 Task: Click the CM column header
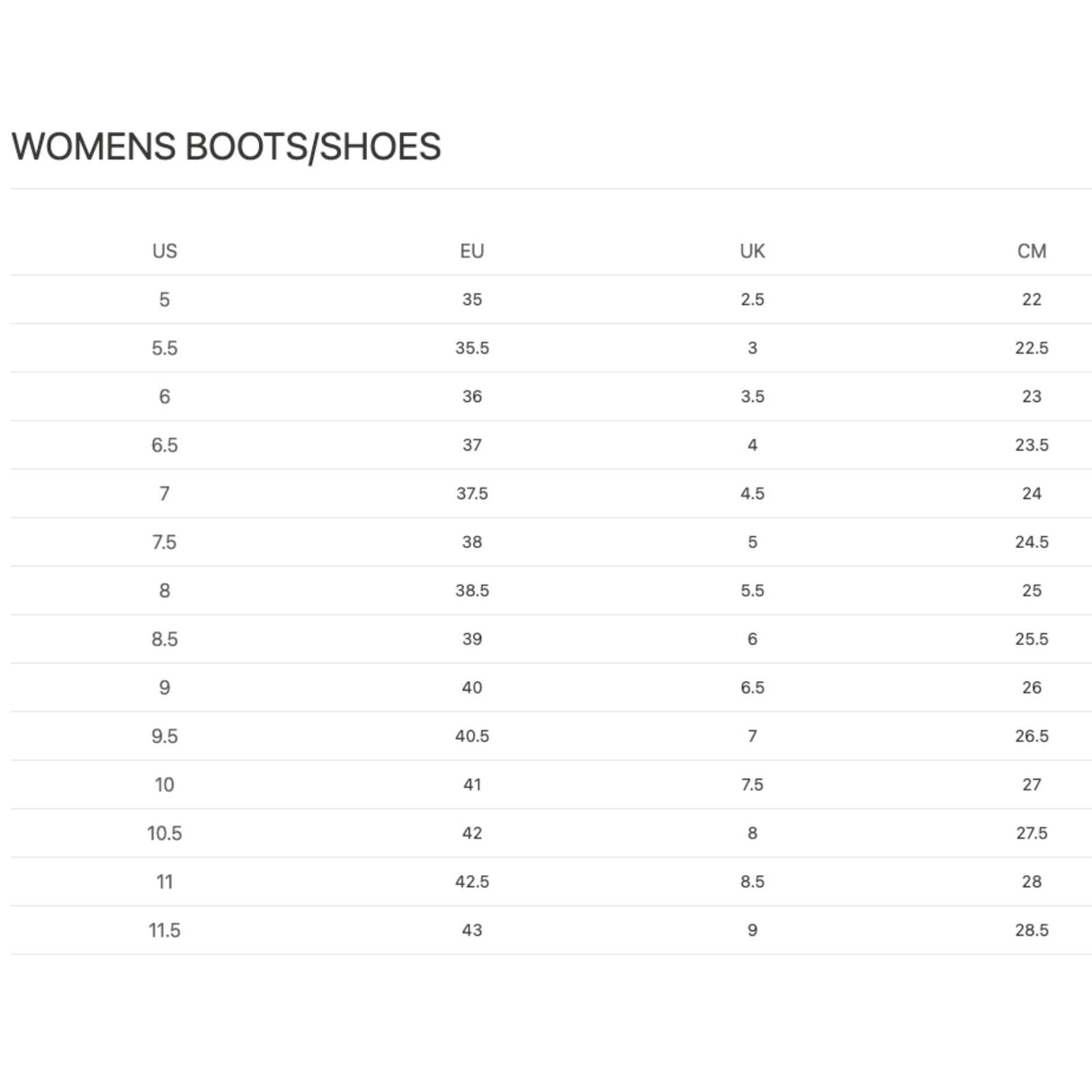point(1032,251)
